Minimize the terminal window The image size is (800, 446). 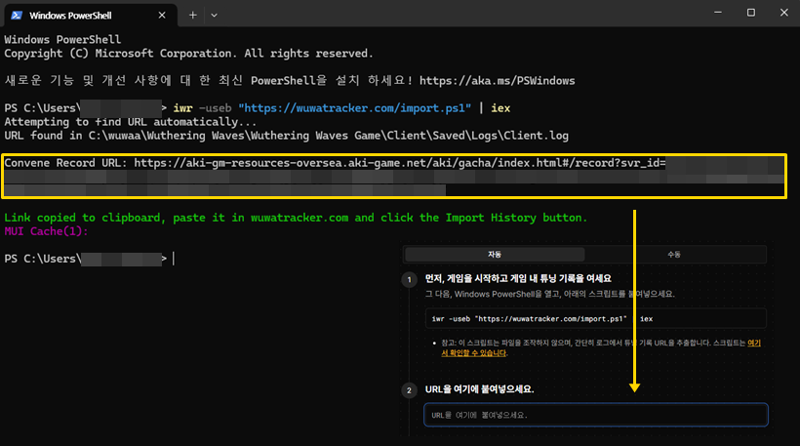718,12
